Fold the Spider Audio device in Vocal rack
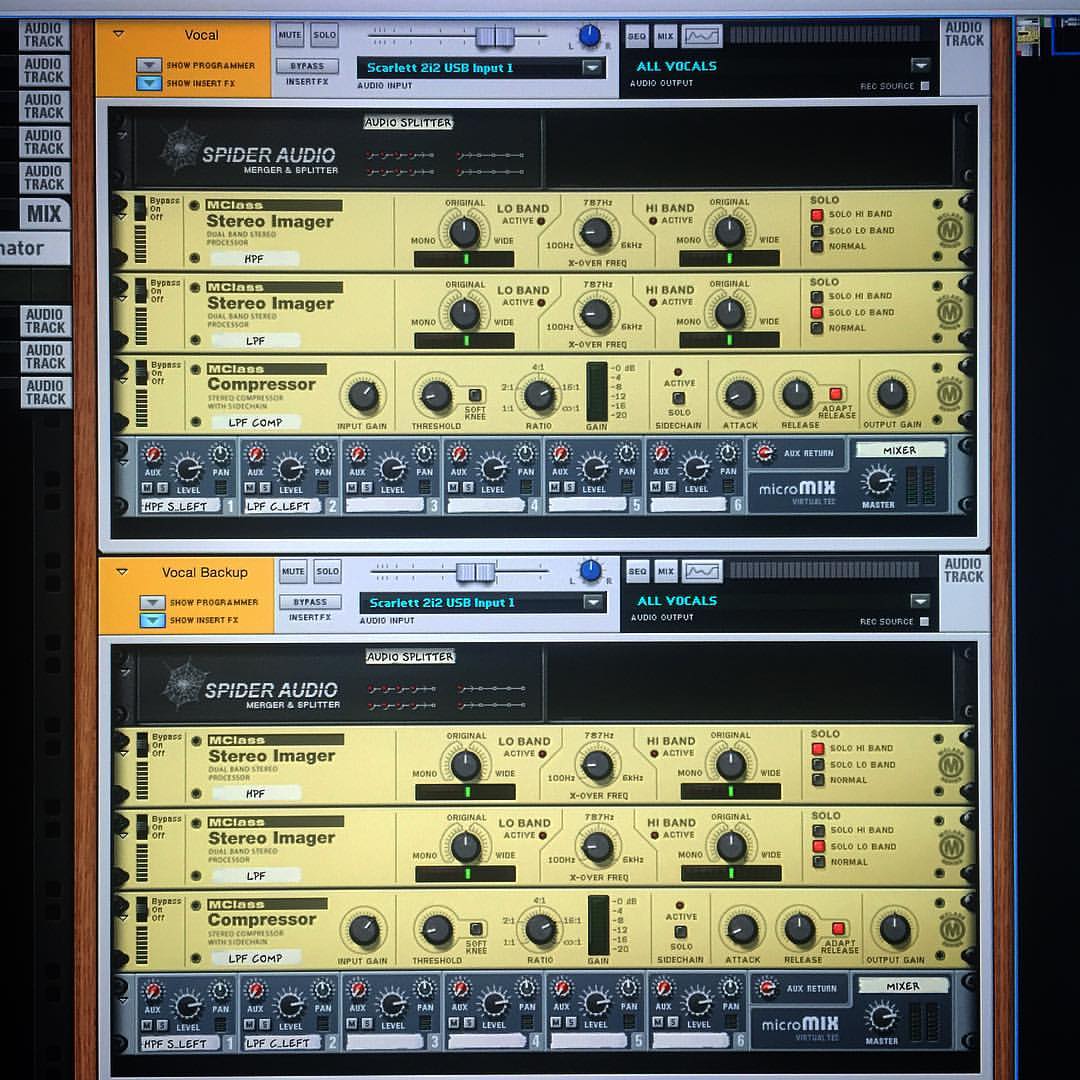The image size is (1080, 1080). point(123,136)
